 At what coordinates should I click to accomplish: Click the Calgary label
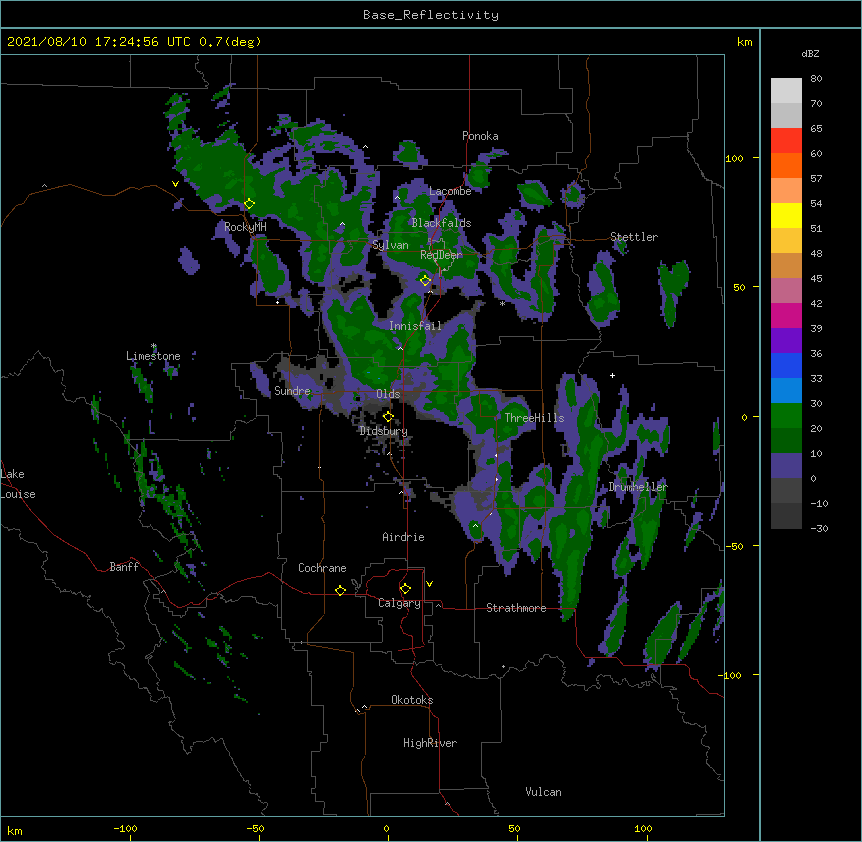coord(399,603)
